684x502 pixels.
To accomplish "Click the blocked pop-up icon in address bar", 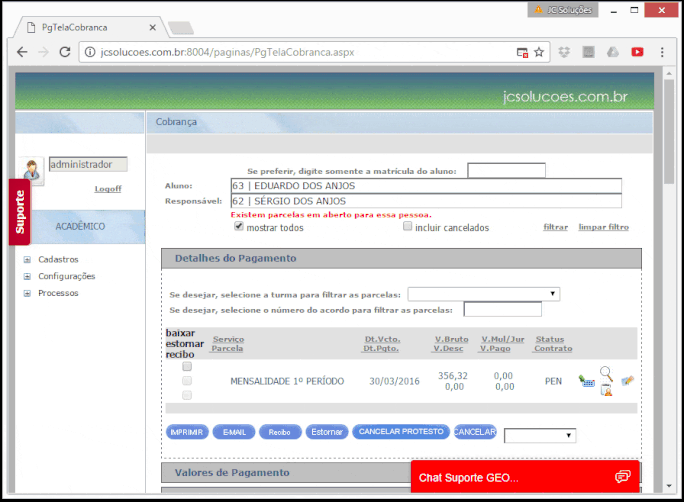I will [522, 53].
